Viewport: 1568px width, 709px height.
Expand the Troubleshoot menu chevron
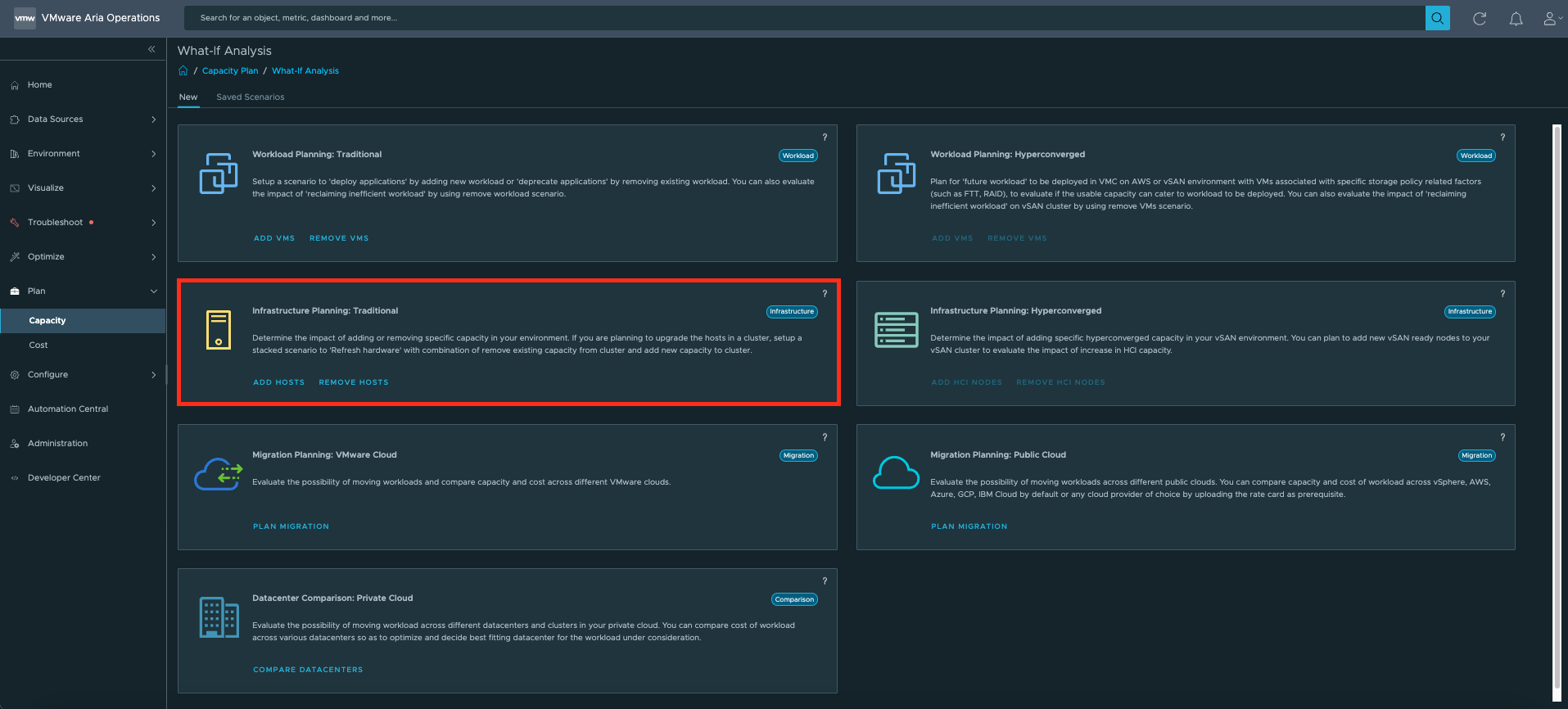tap(153, 223)
